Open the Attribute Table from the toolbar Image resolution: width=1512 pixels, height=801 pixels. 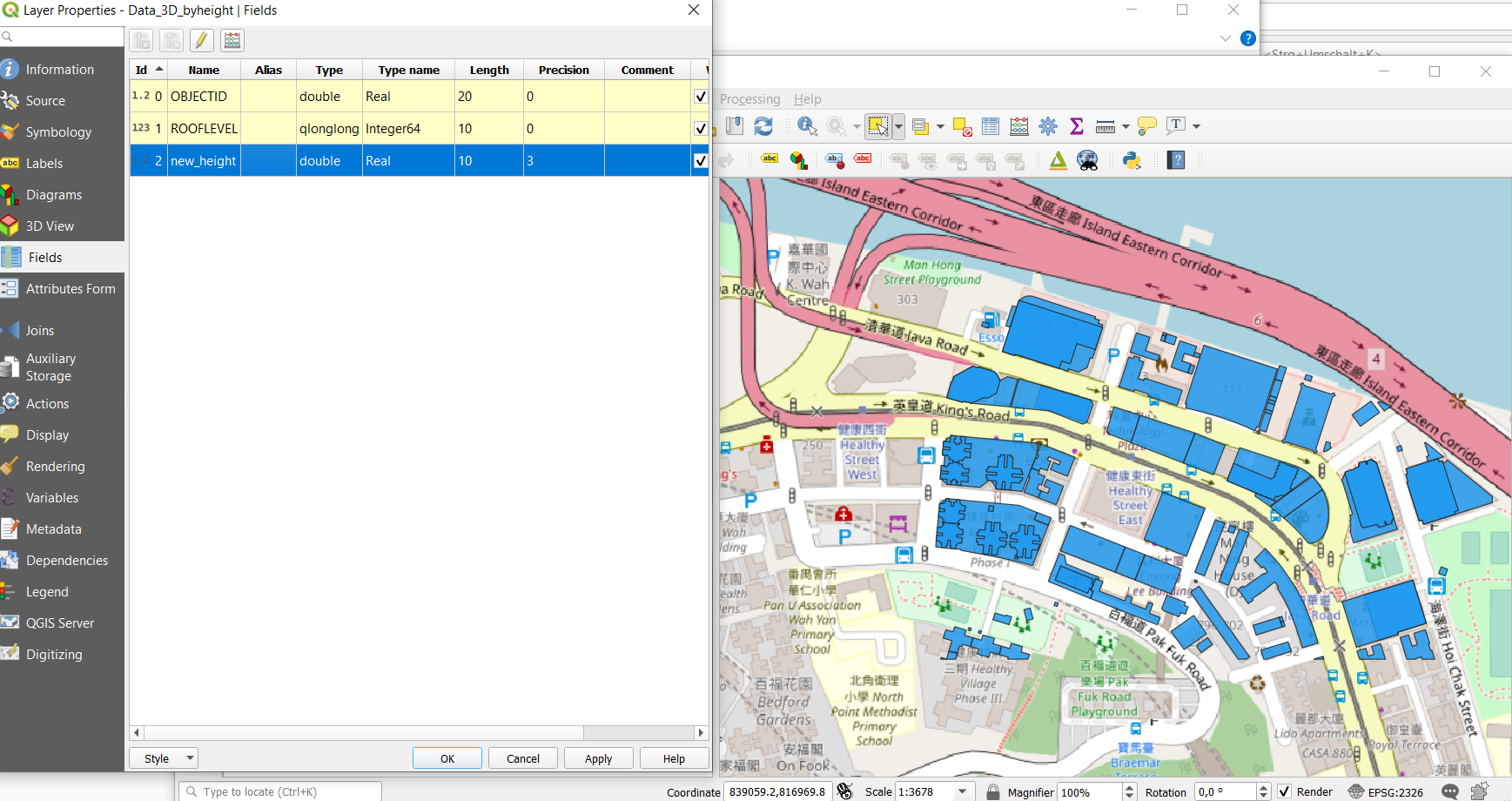coord(990,125)
